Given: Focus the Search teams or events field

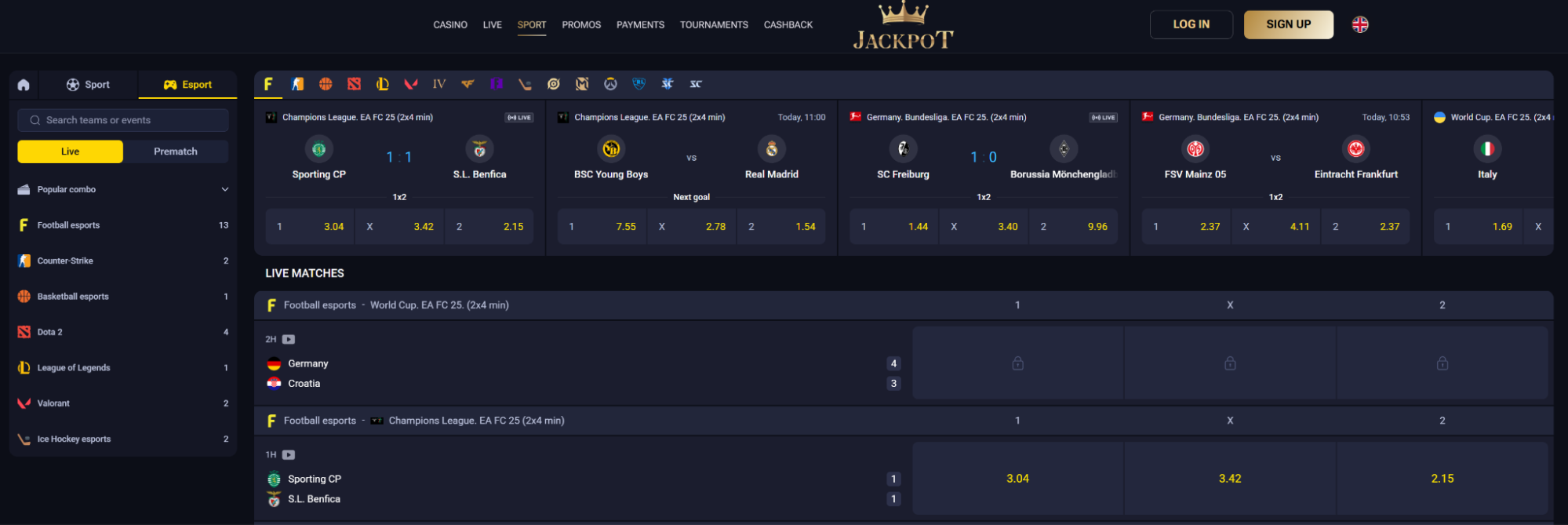Looking at the screenshot, I should (123, 120).
